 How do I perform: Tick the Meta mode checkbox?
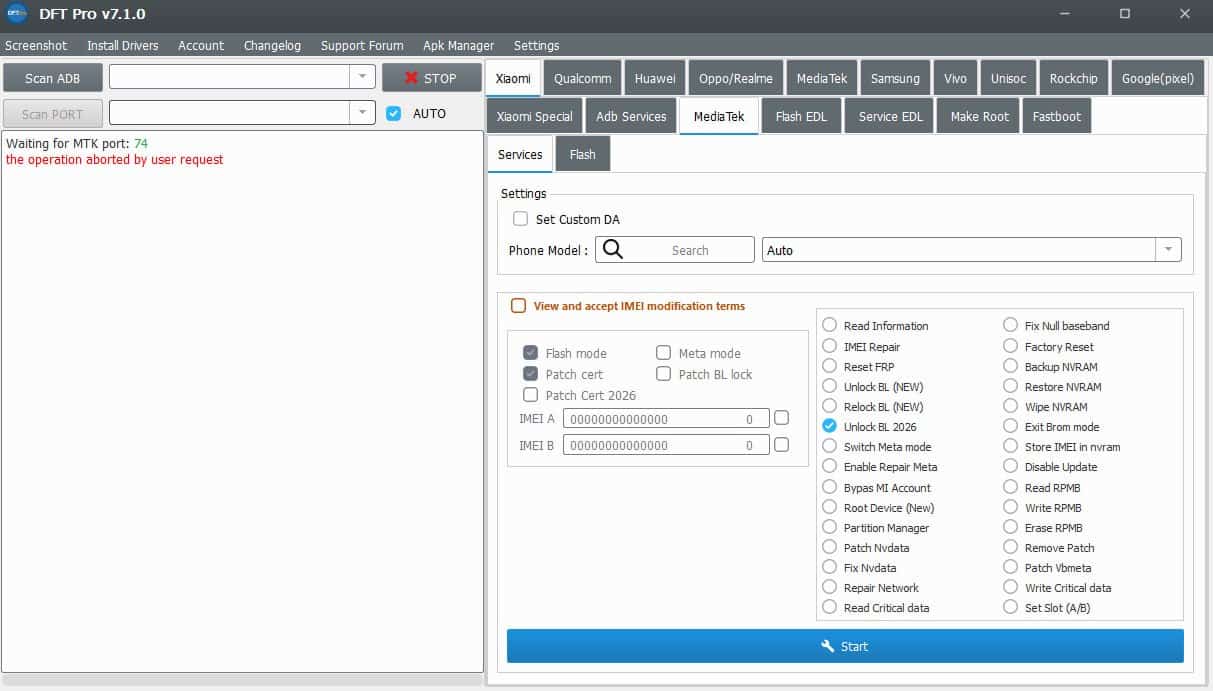tap(663, 353)
